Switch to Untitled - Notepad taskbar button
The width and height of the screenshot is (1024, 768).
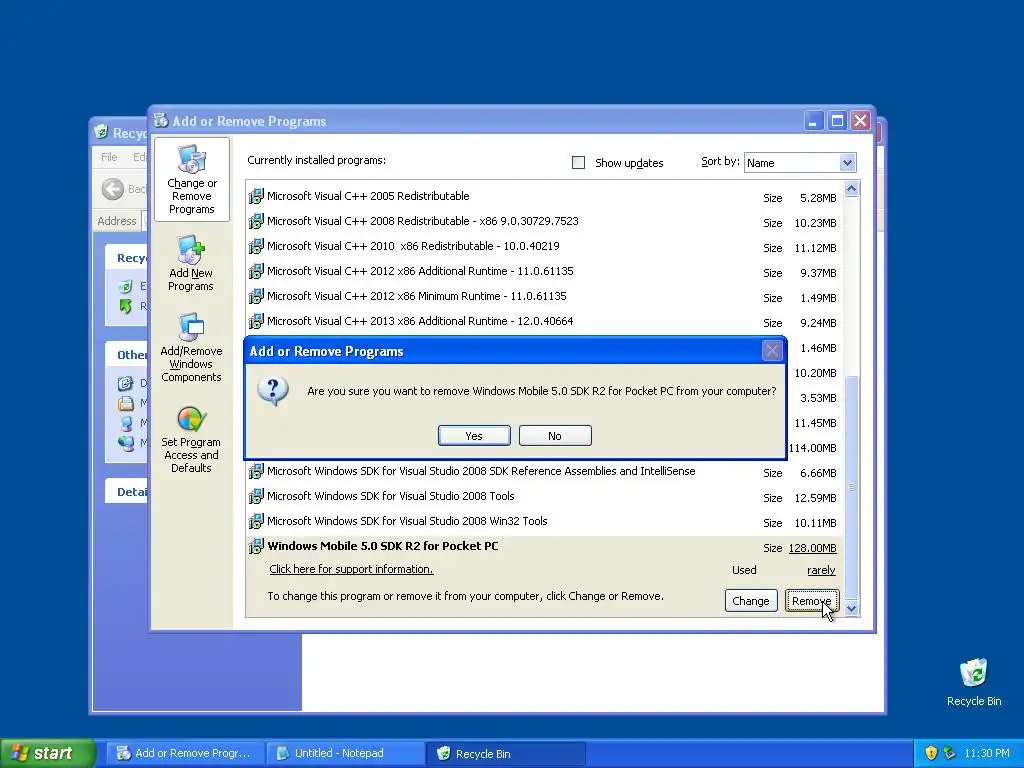(346, 753)
